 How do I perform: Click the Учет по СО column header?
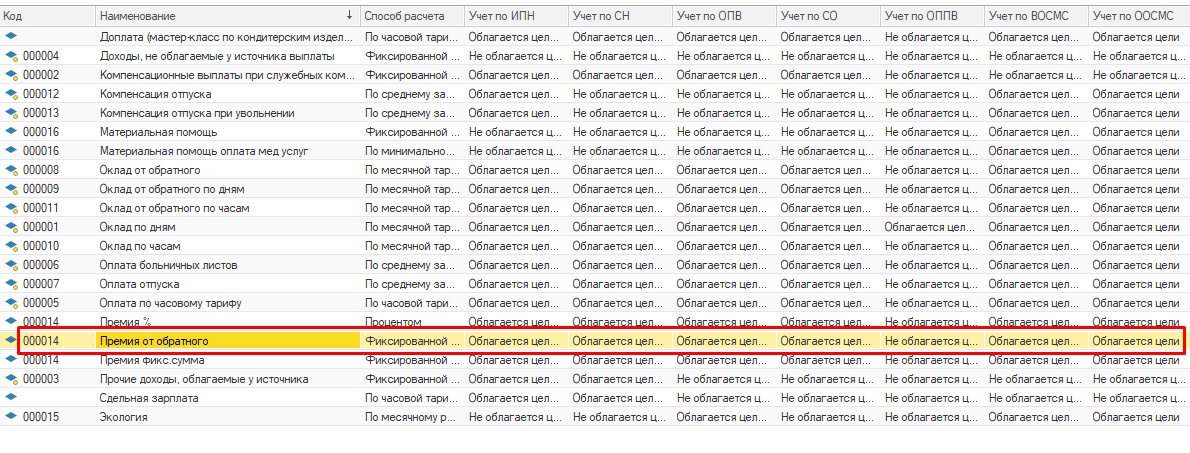click(829, 15)
